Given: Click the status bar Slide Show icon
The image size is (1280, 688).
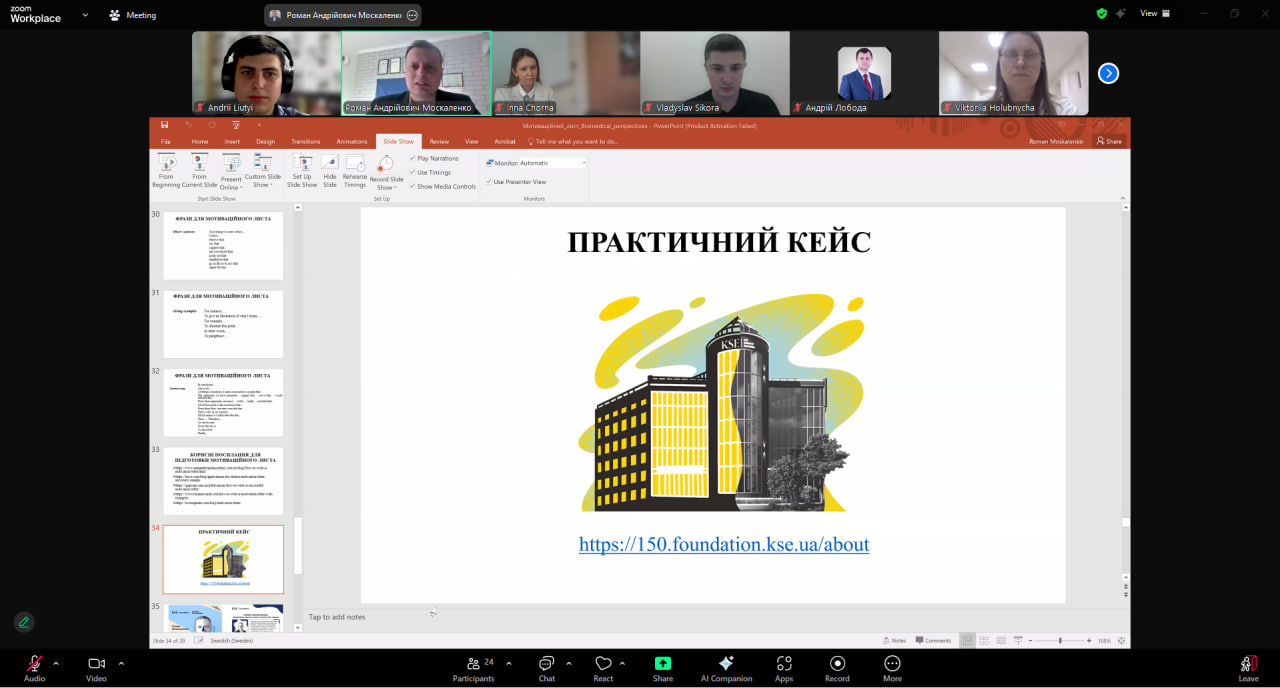Looking at the screenshot, I should tap(1018, 640).
